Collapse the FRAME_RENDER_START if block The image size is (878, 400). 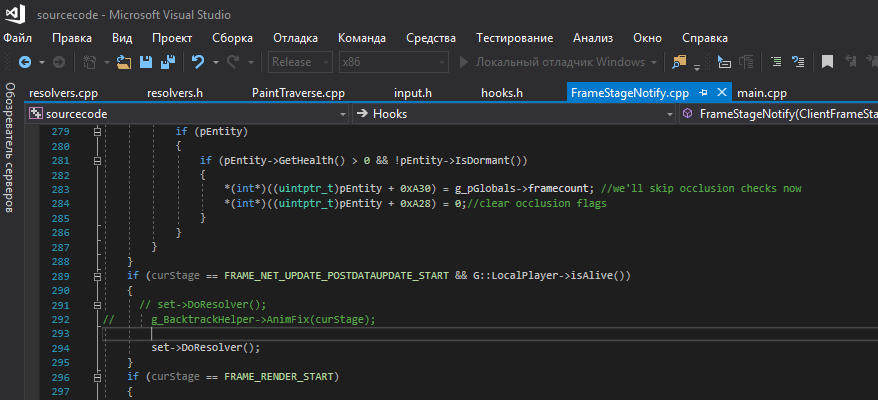click(97, 377)
